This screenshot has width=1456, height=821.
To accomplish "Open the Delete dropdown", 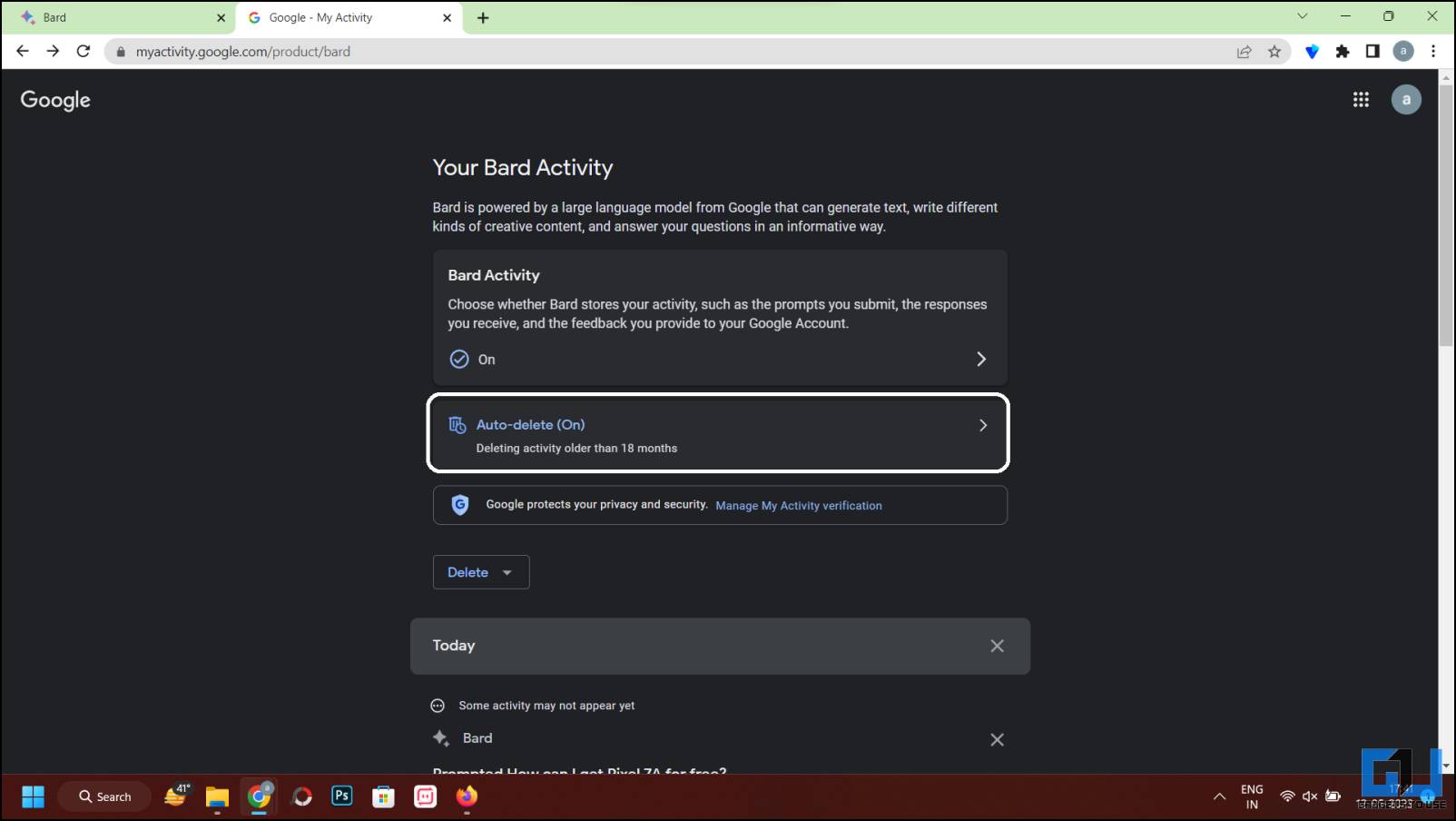I will tap(481, 572).
